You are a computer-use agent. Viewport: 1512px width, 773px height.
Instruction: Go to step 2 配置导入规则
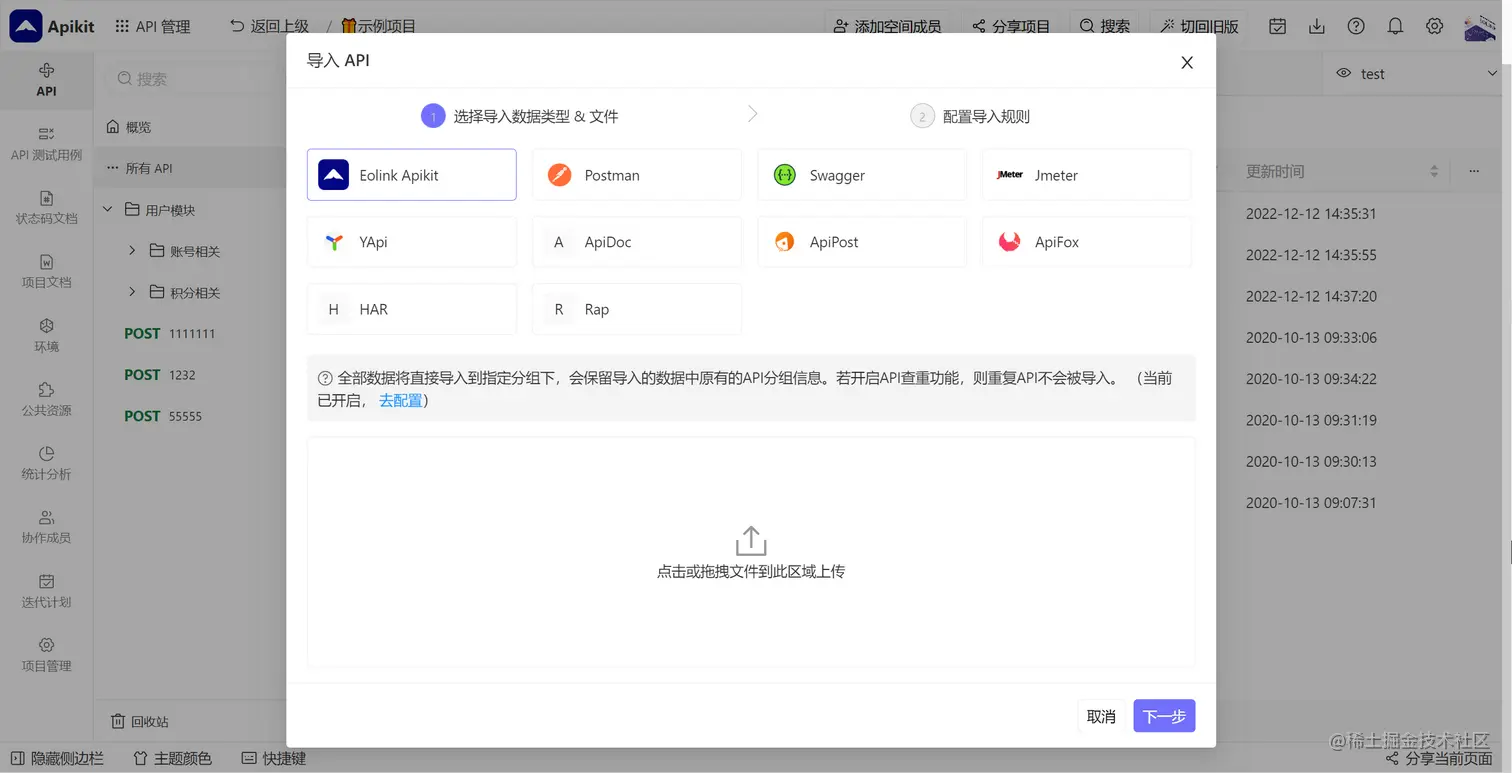970,116
